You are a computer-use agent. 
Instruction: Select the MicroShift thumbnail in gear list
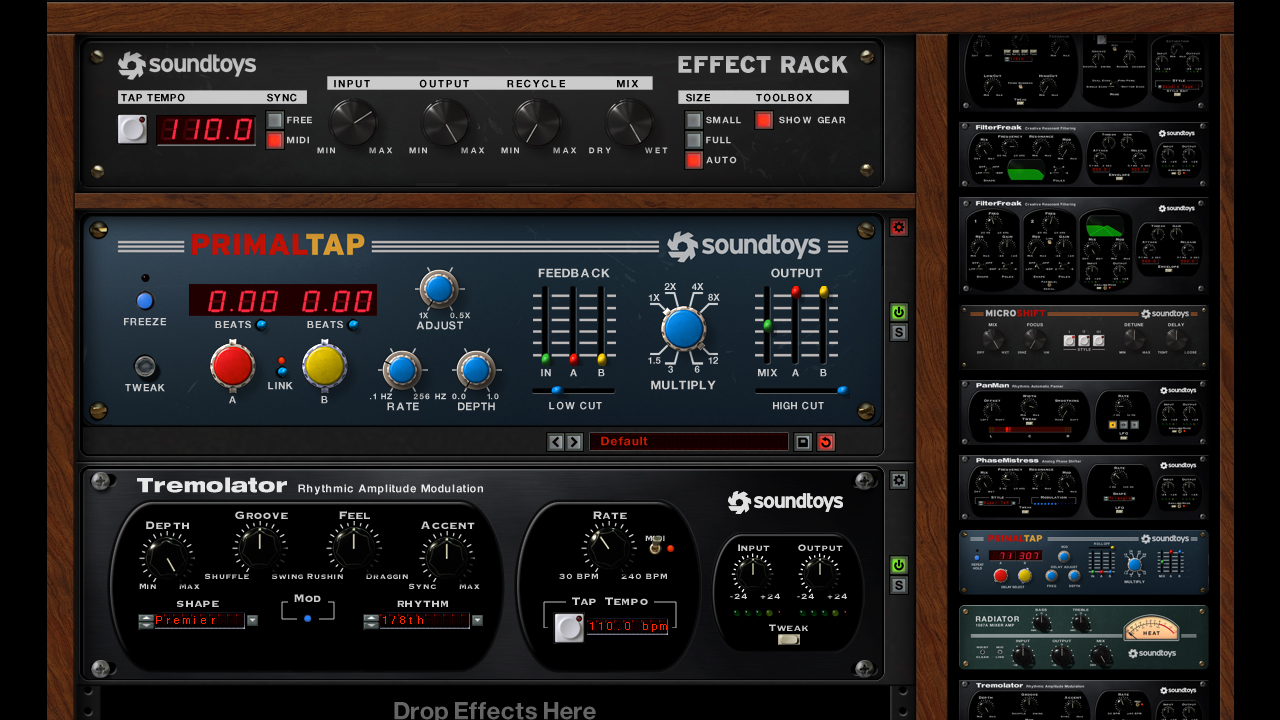1084,338
